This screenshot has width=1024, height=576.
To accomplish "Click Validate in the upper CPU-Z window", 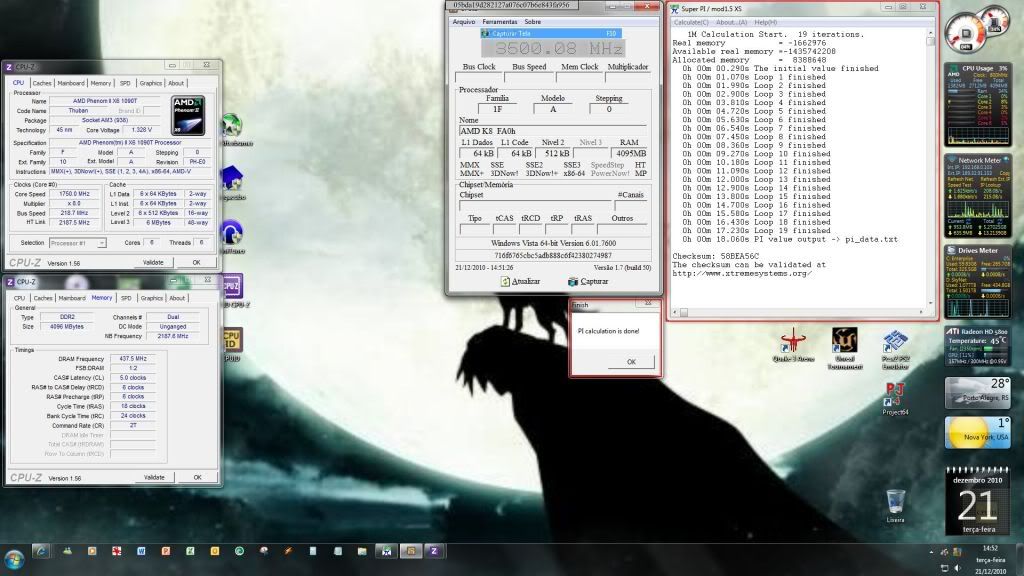I will point(153,263).
